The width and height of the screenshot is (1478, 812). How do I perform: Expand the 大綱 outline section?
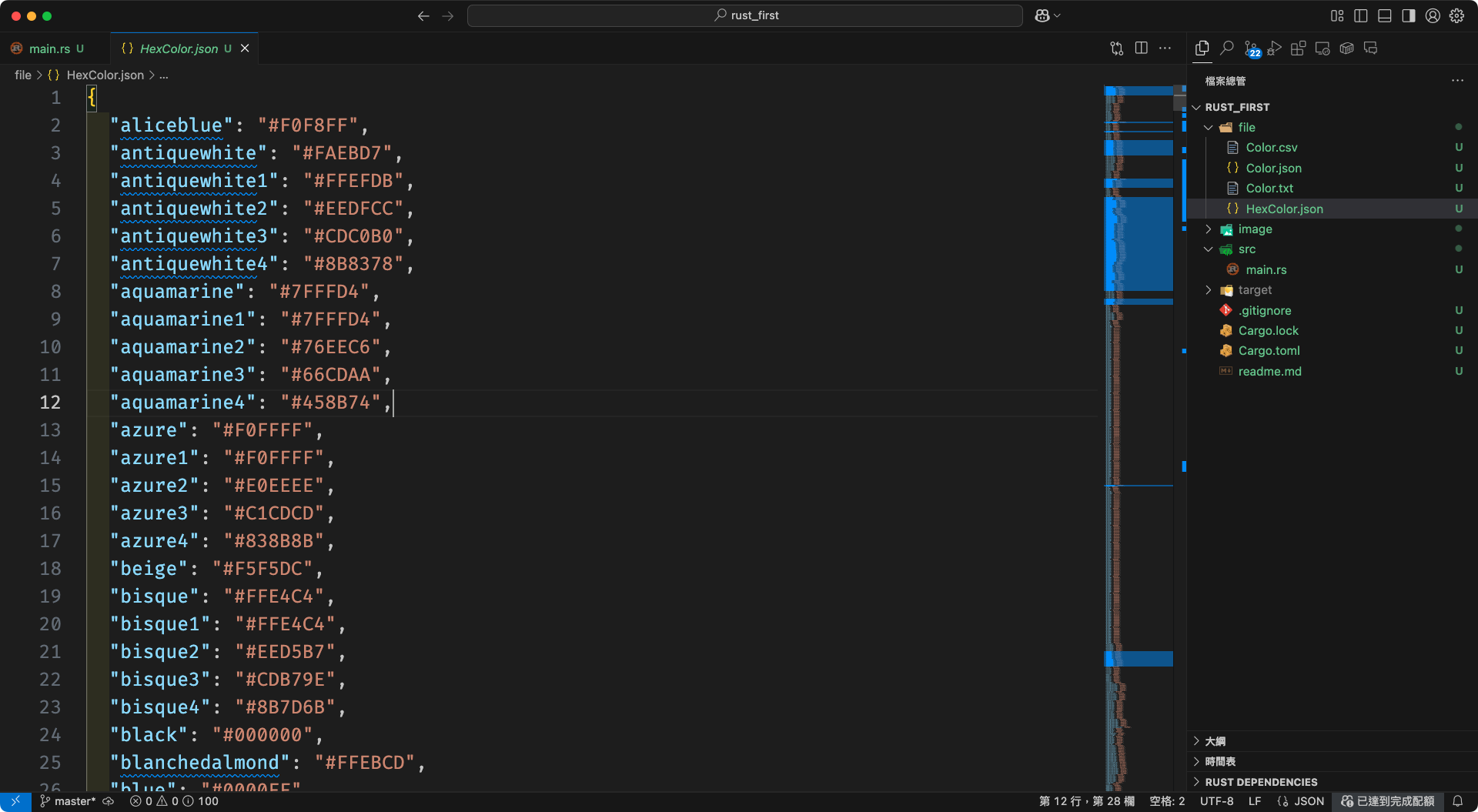coord(1333,741)
